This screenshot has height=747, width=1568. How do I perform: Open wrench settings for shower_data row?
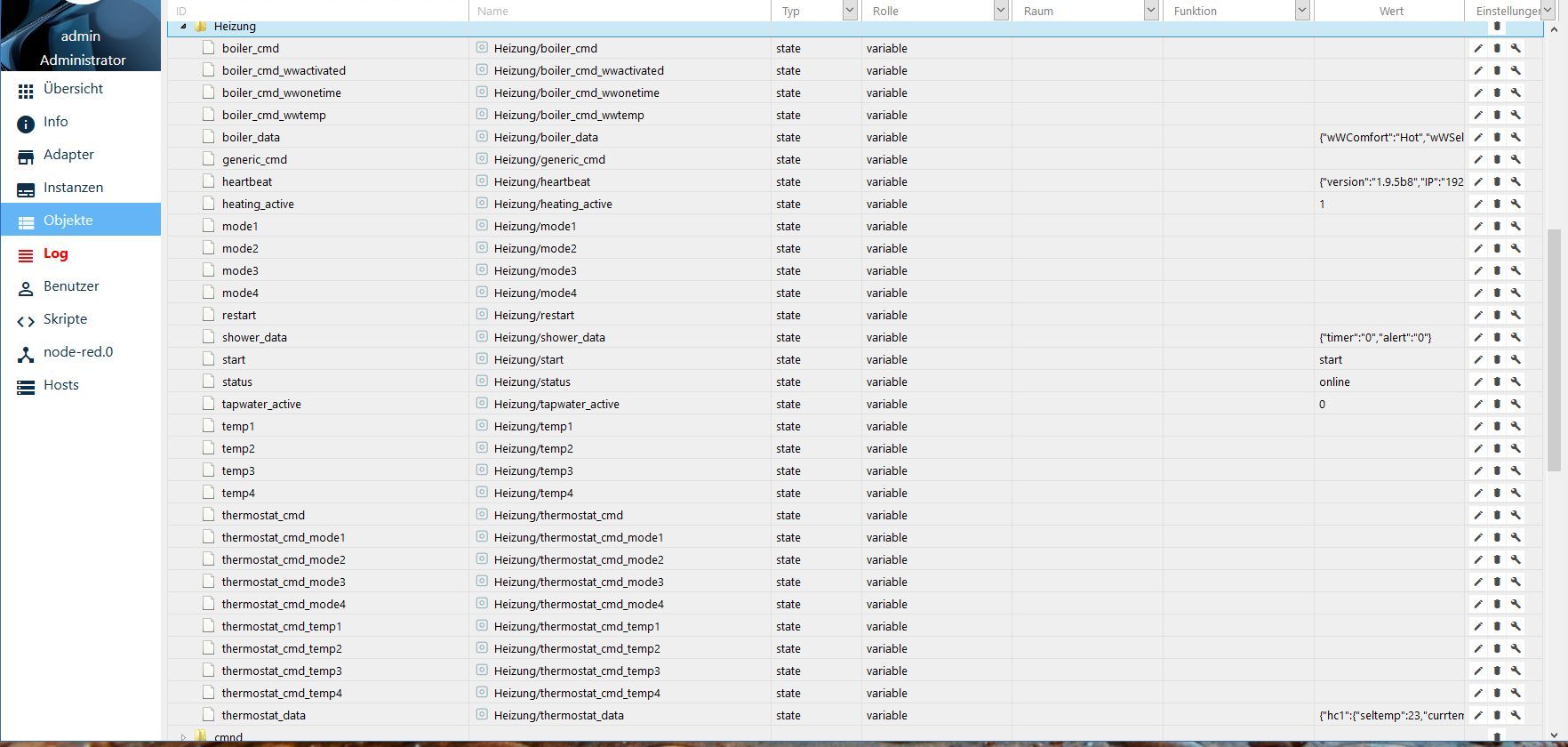click(1516, 337)
